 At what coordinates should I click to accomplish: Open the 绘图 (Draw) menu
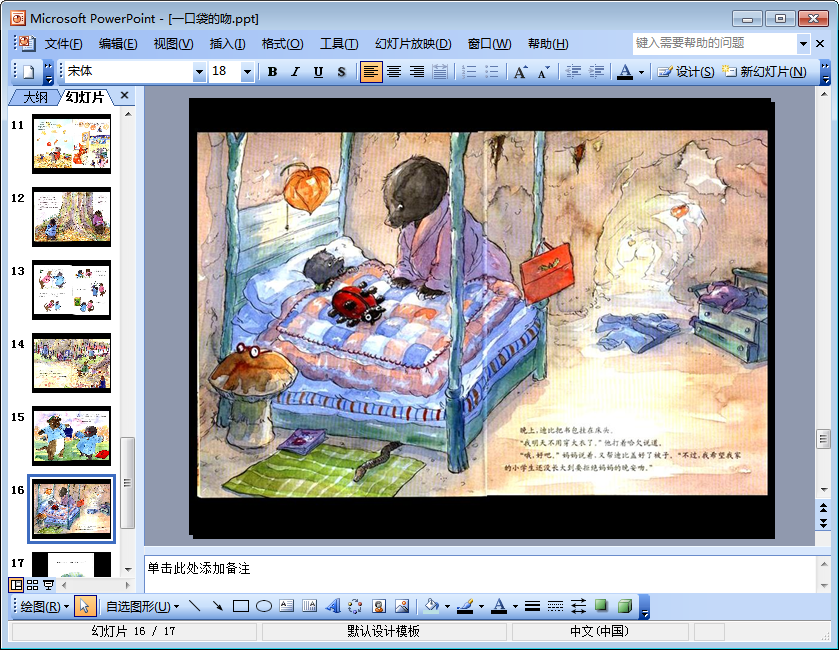point(44,606)
